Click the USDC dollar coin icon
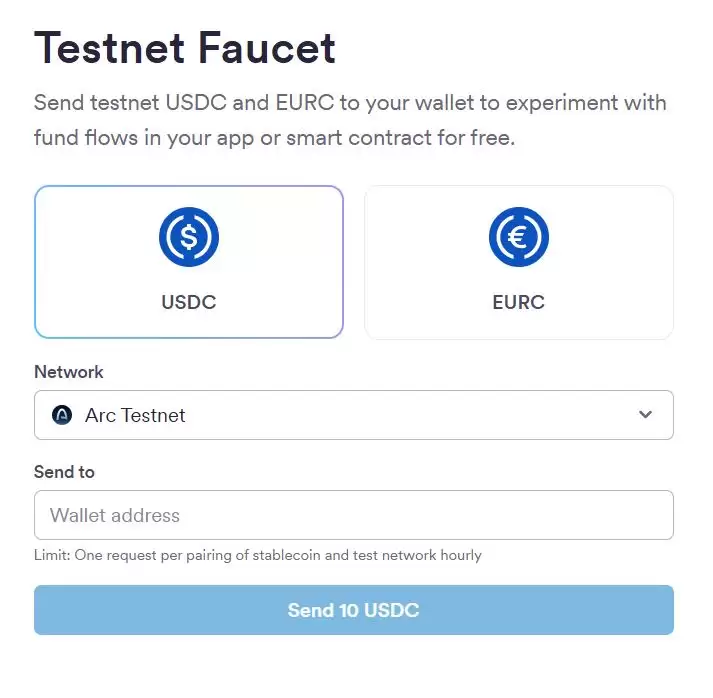713x698 pixels. (189, 237)
